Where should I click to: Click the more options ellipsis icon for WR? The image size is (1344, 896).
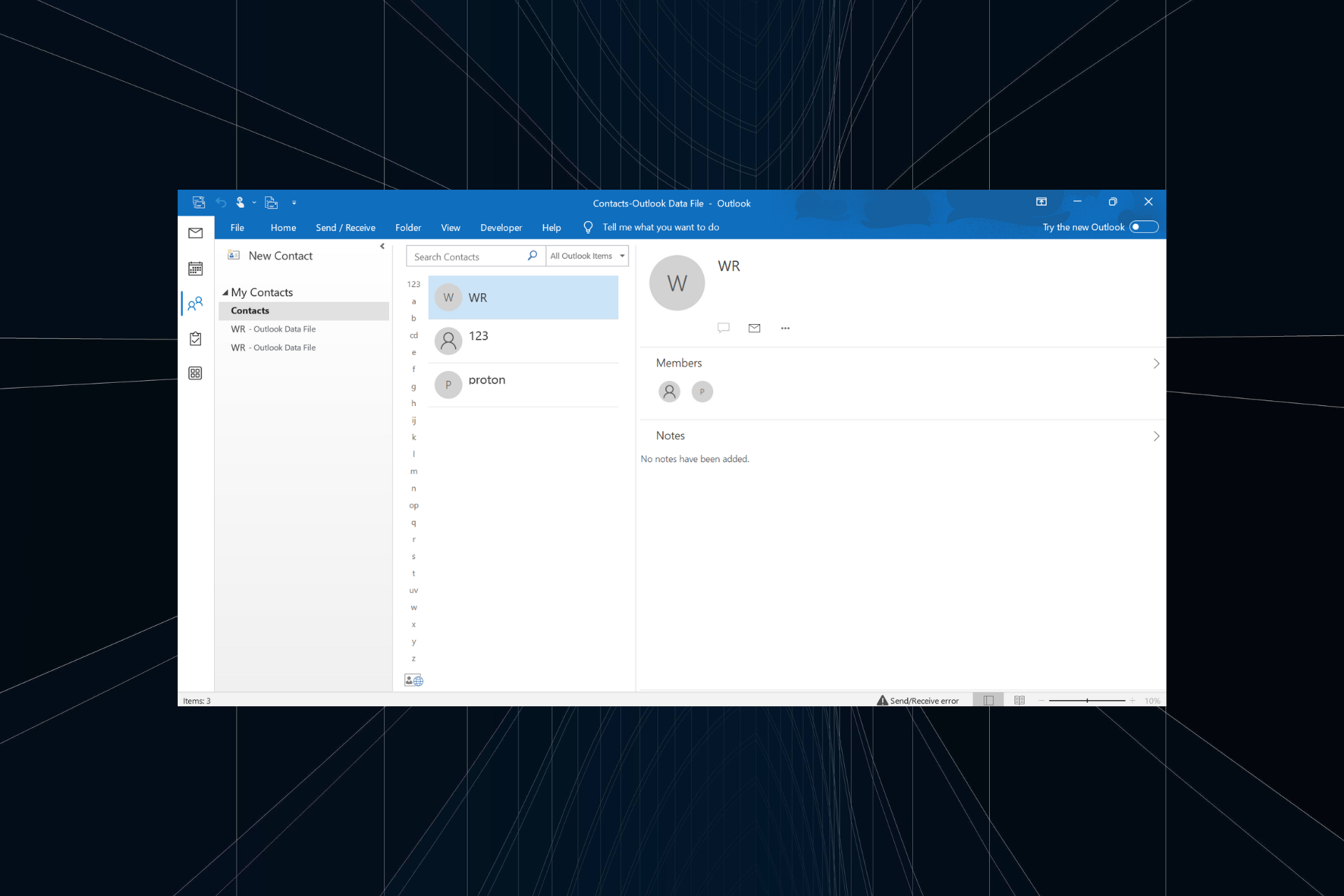pyautogui.click(x=785, y=328)
